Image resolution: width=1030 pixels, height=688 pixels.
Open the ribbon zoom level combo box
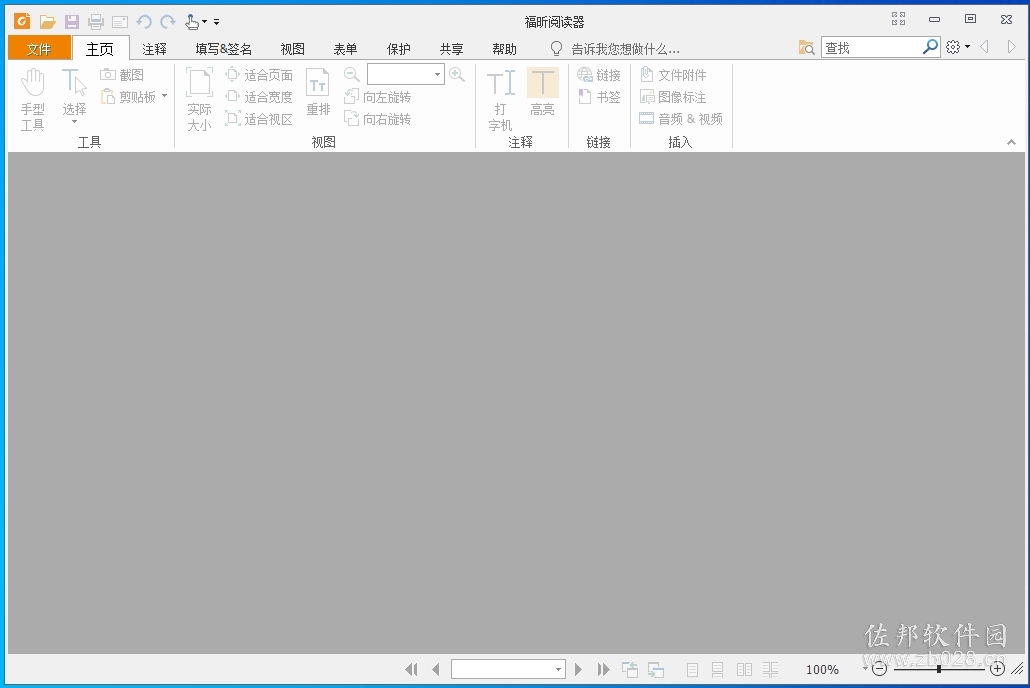405,74
